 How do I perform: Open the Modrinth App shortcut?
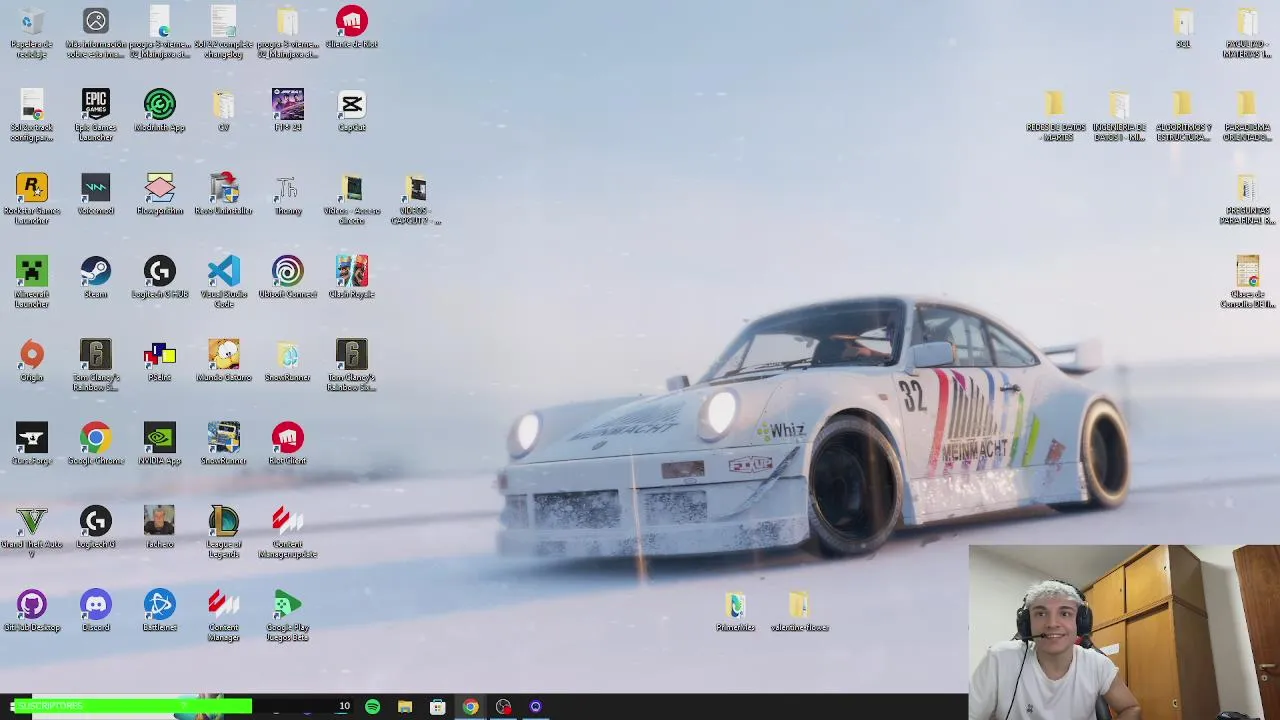159,111
